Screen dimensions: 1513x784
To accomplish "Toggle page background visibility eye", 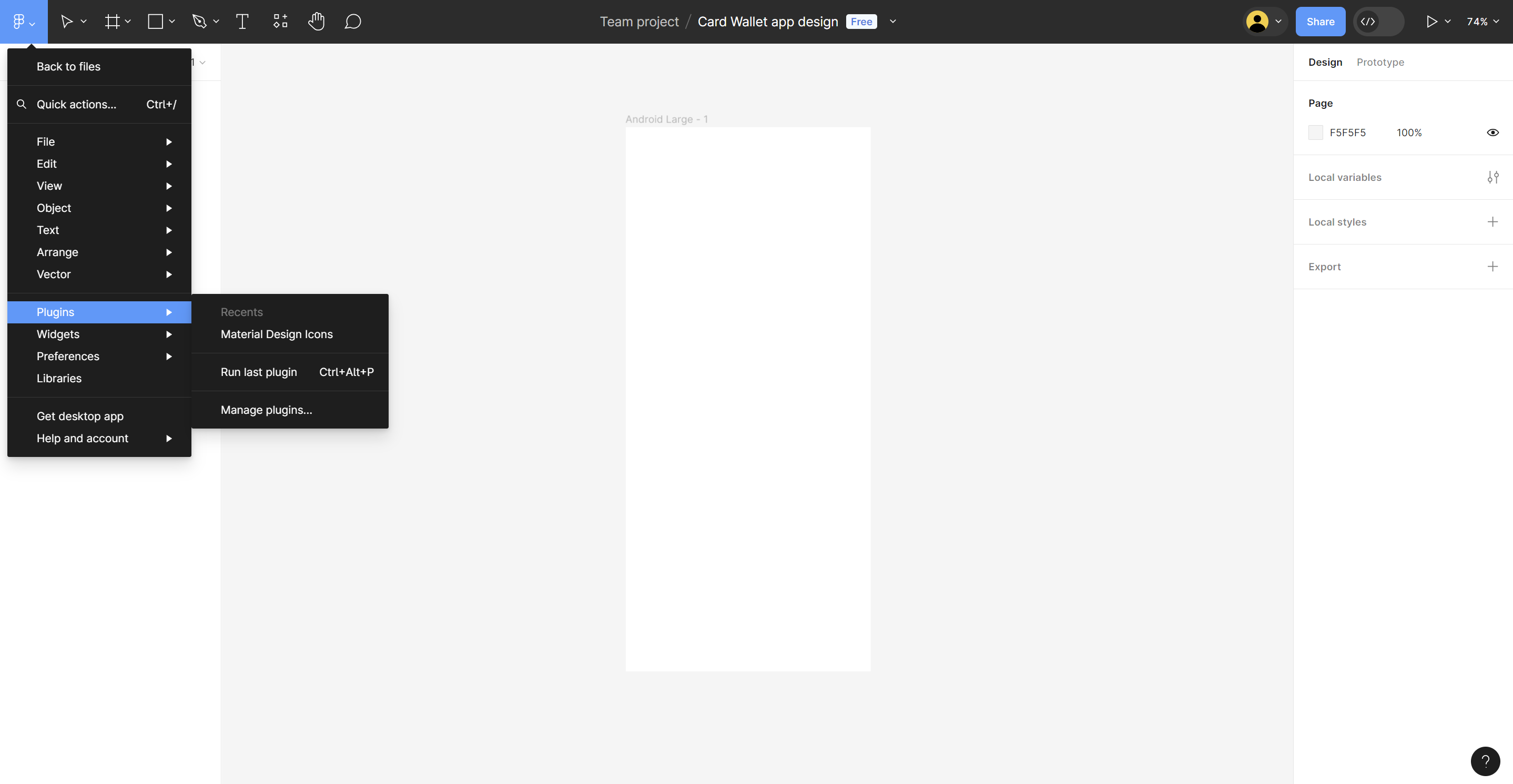I will (1492, 133).
